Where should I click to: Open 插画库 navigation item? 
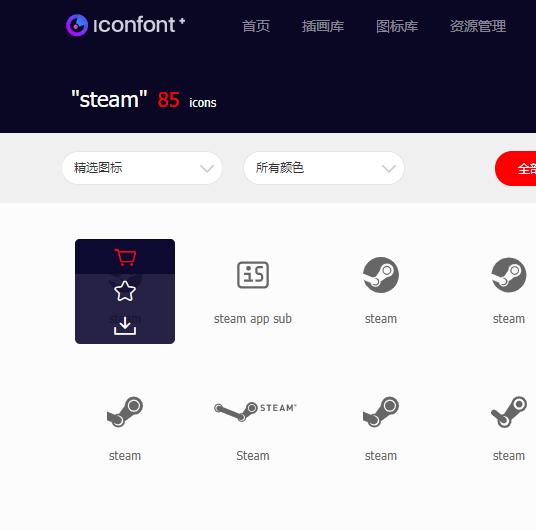click(323, 26)
